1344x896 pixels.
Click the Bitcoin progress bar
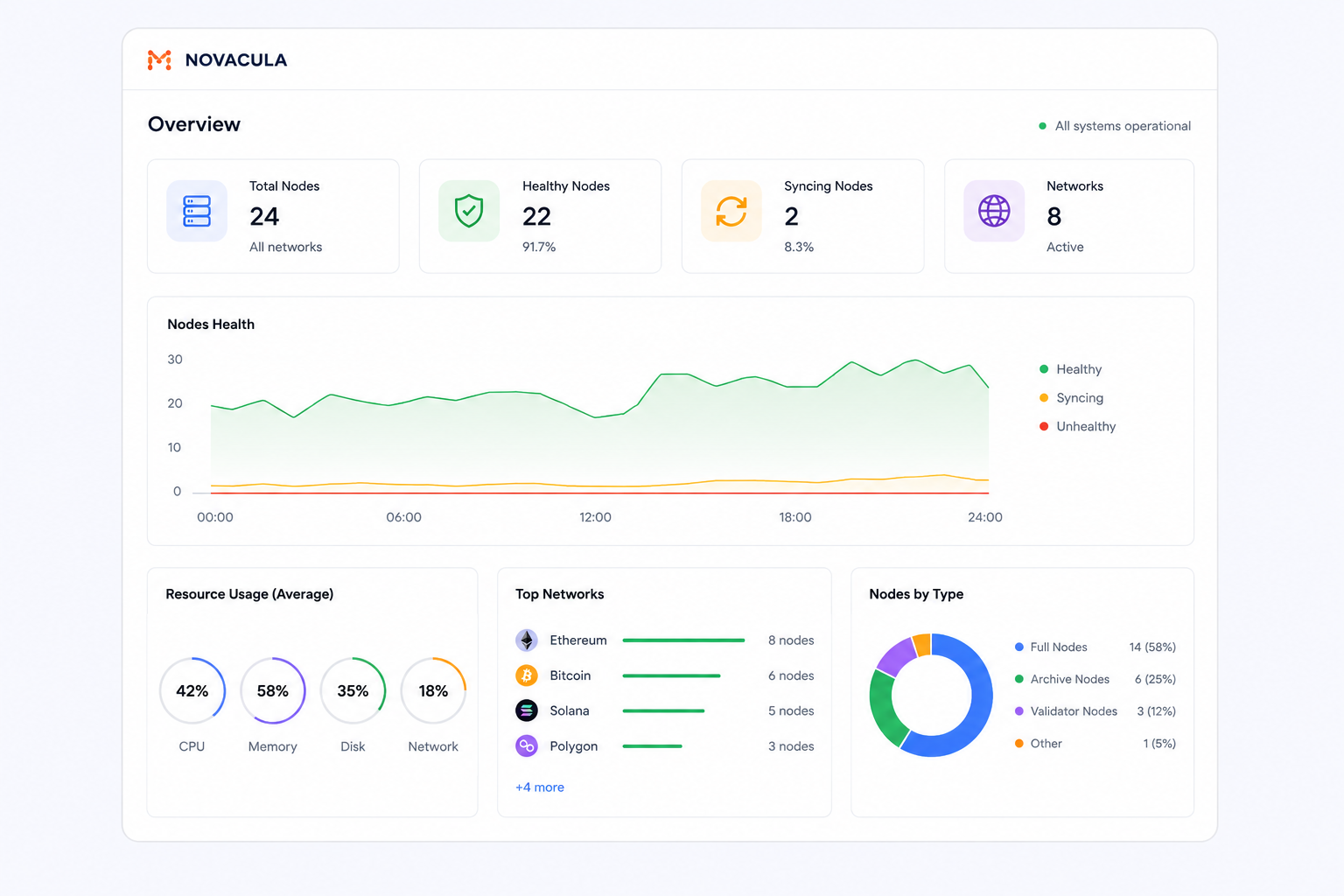[x=671, y=675]
